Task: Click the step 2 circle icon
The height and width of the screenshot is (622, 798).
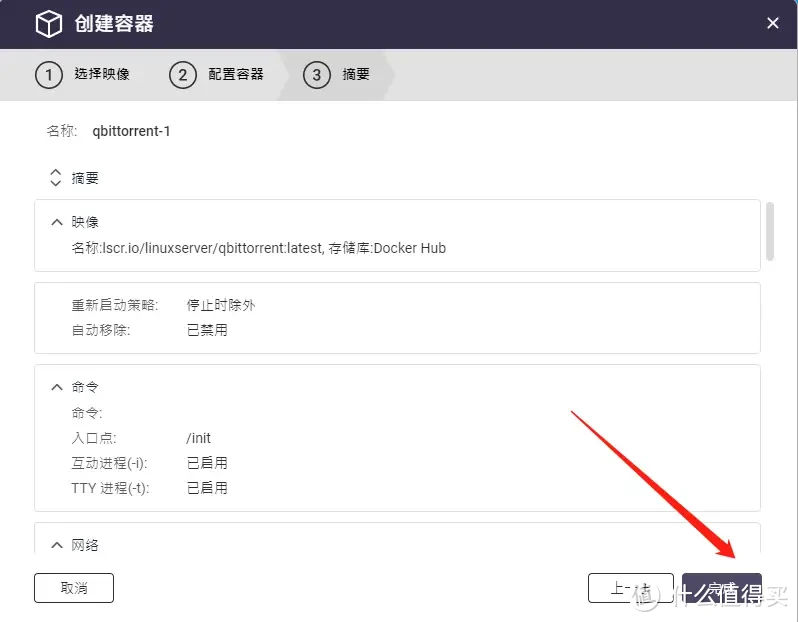Action: (x=182, y=75)
